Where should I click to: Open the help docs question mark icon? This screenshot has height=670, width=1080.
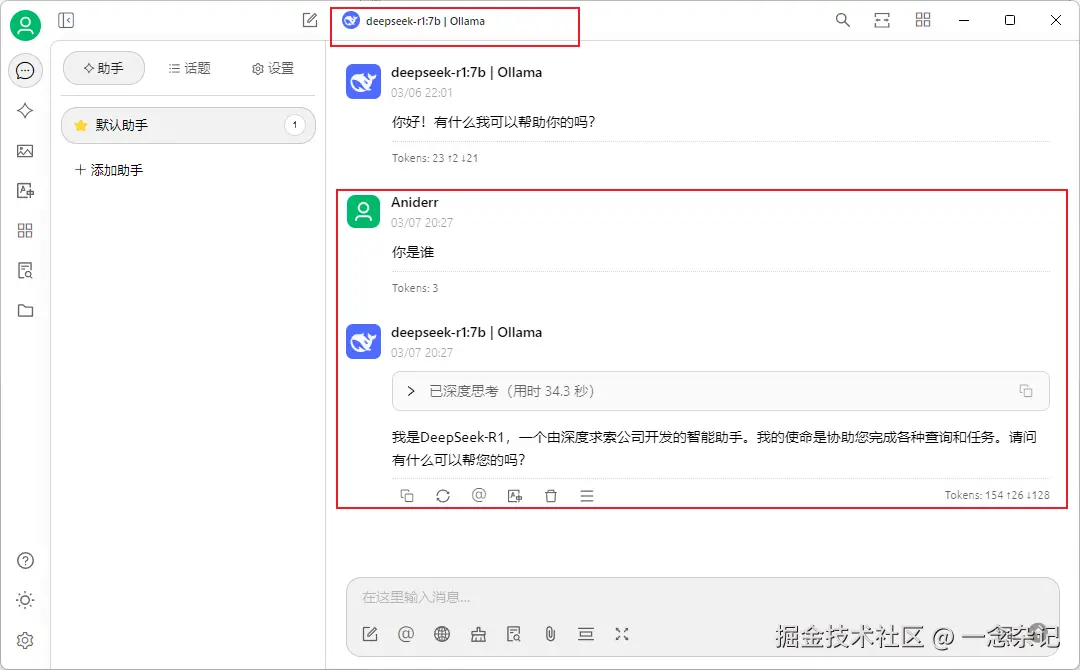click(x=25, y=561)
